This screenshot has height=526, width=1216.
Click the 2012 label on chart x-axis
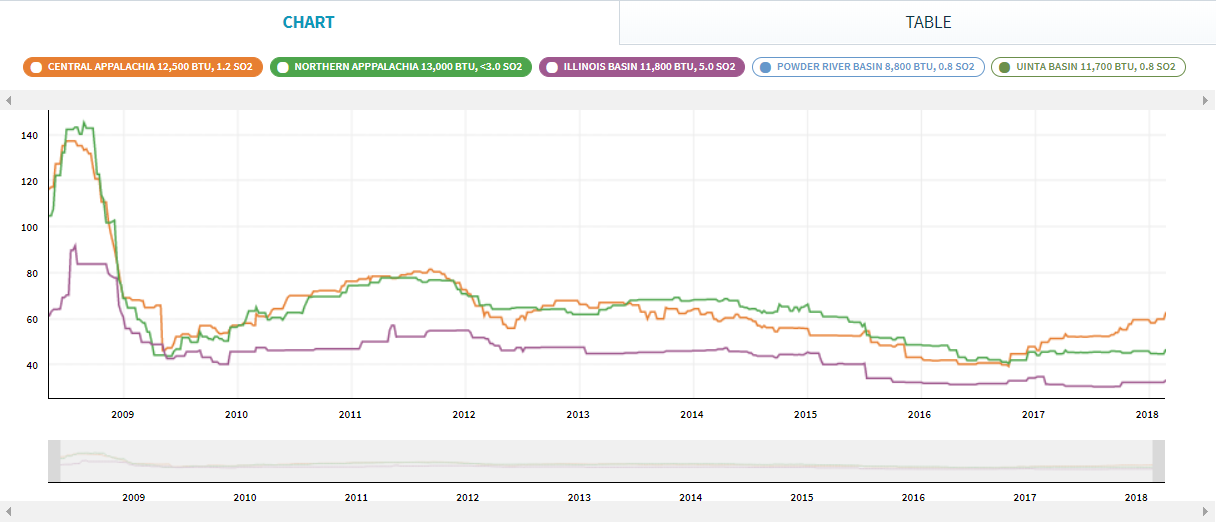point(464,414)
